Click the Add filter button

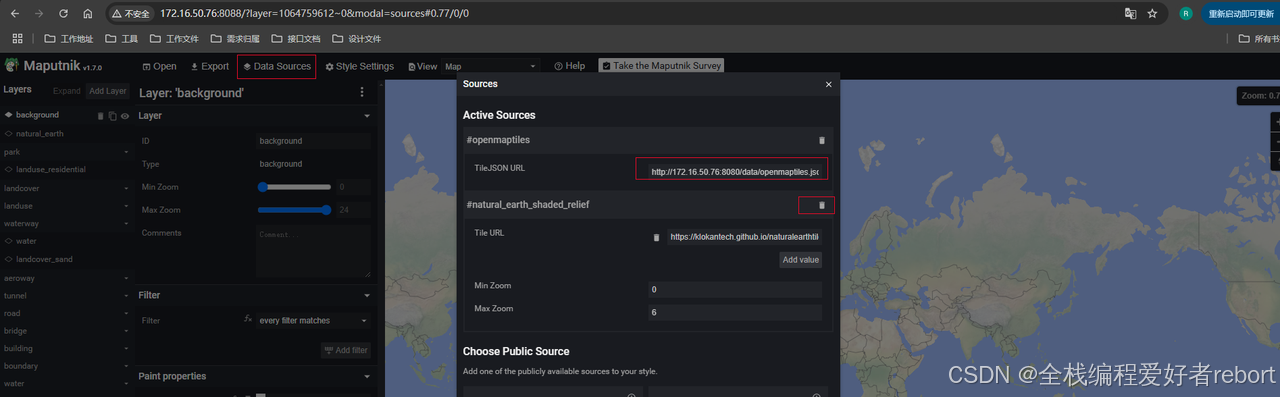(x=346, y=350)
